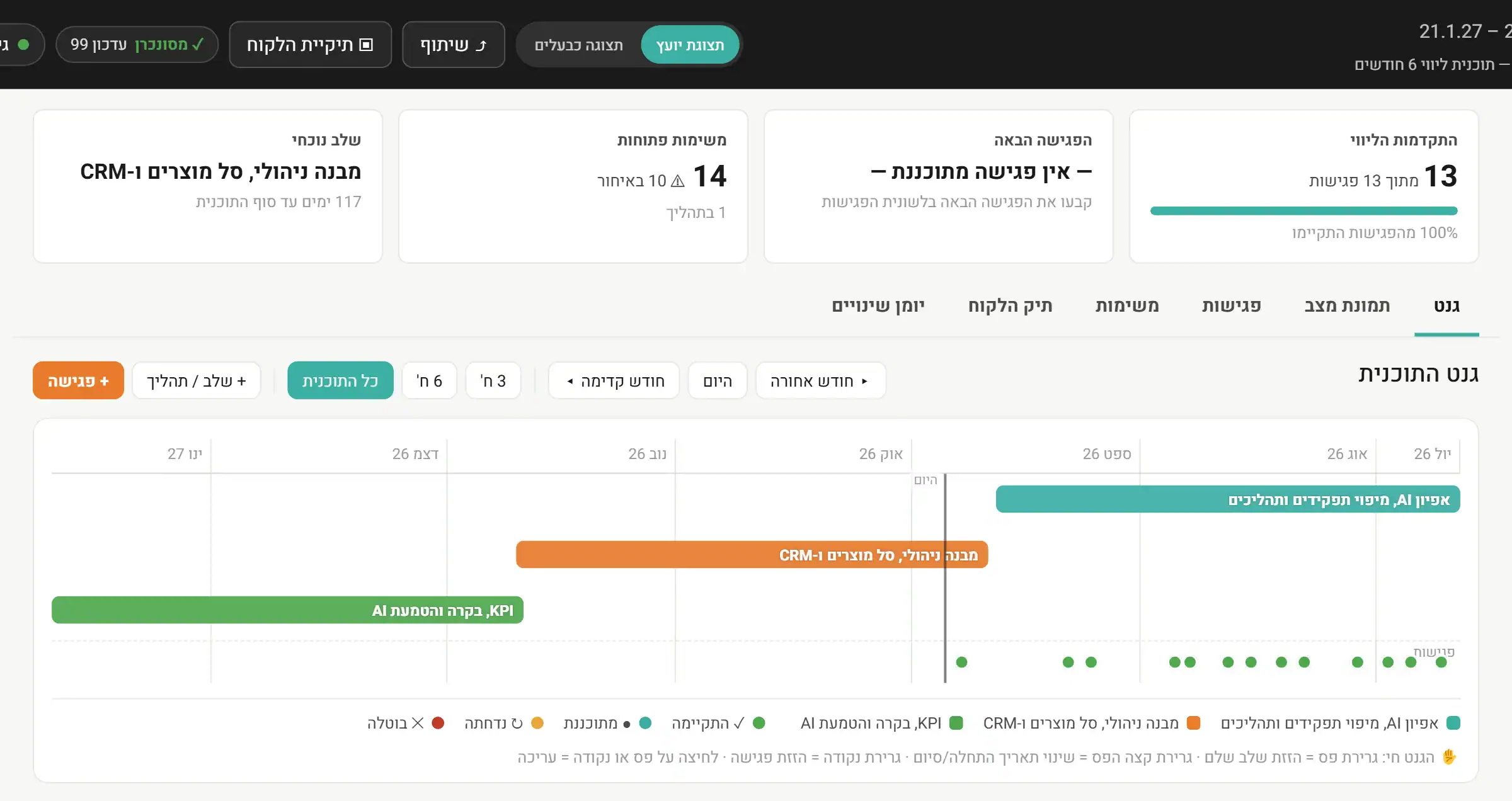
Task: Click the green התקיימה legend dot
Action: coord(759,723)
